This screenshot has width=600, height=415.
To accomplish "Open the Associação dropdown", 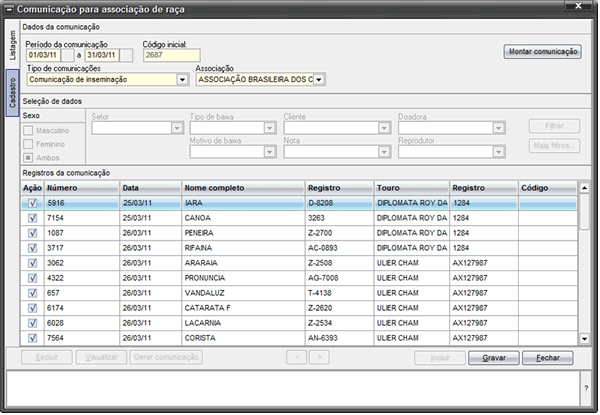I will [x=319, y=80].
